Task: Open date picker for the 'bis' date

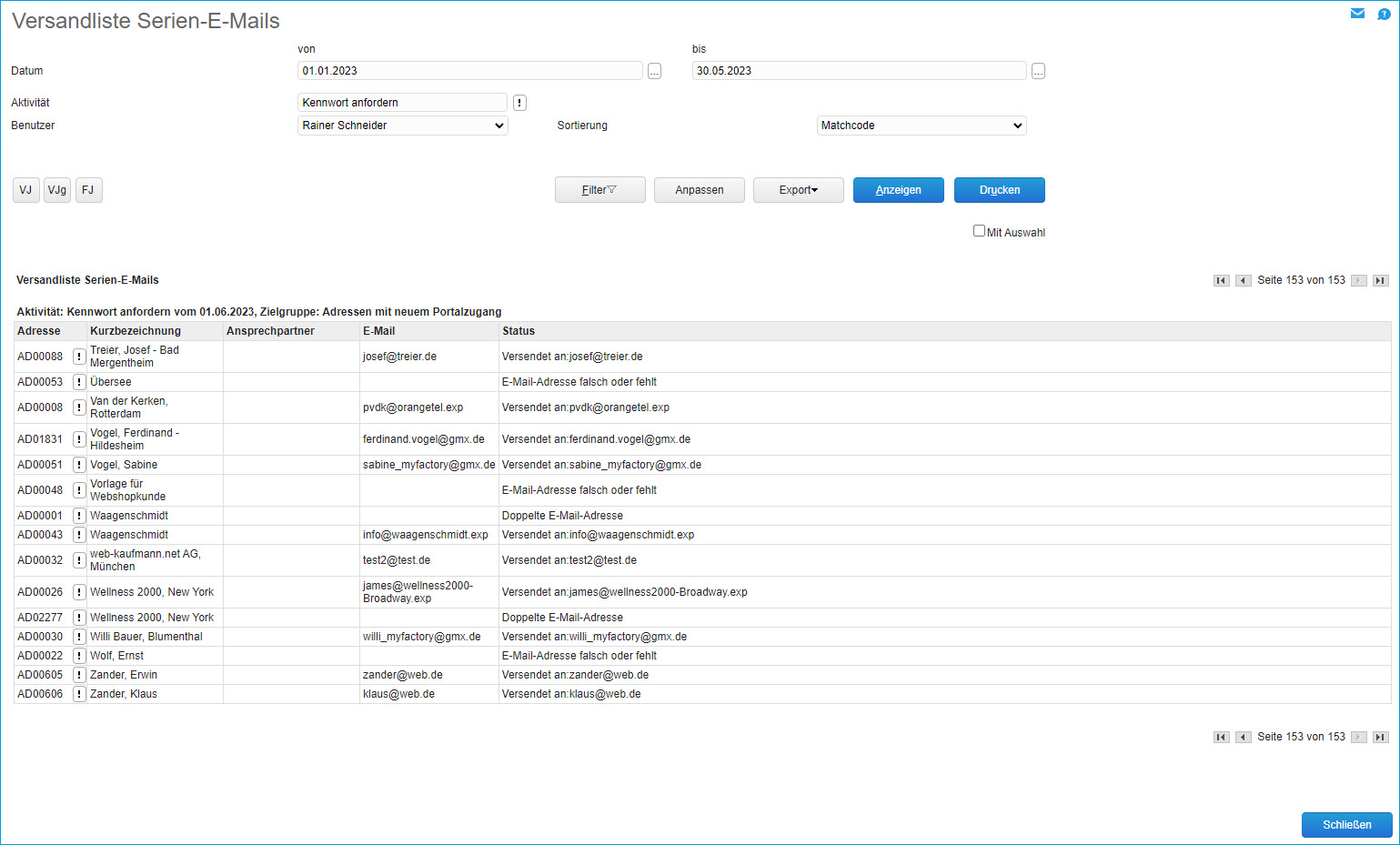Action: click(x=1038, y=71)
